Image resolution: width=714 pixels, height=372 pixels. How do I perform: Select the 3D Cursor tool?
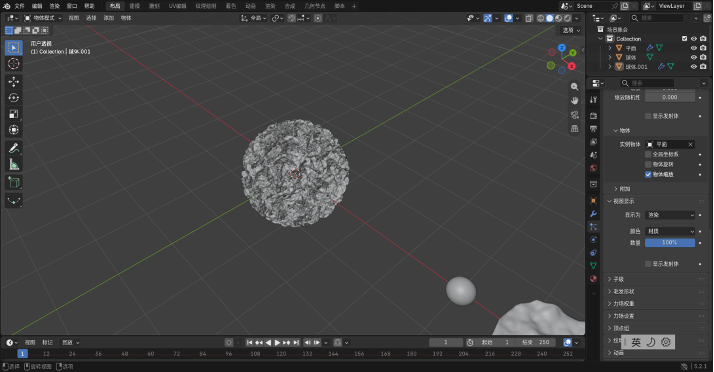[14, 63]
